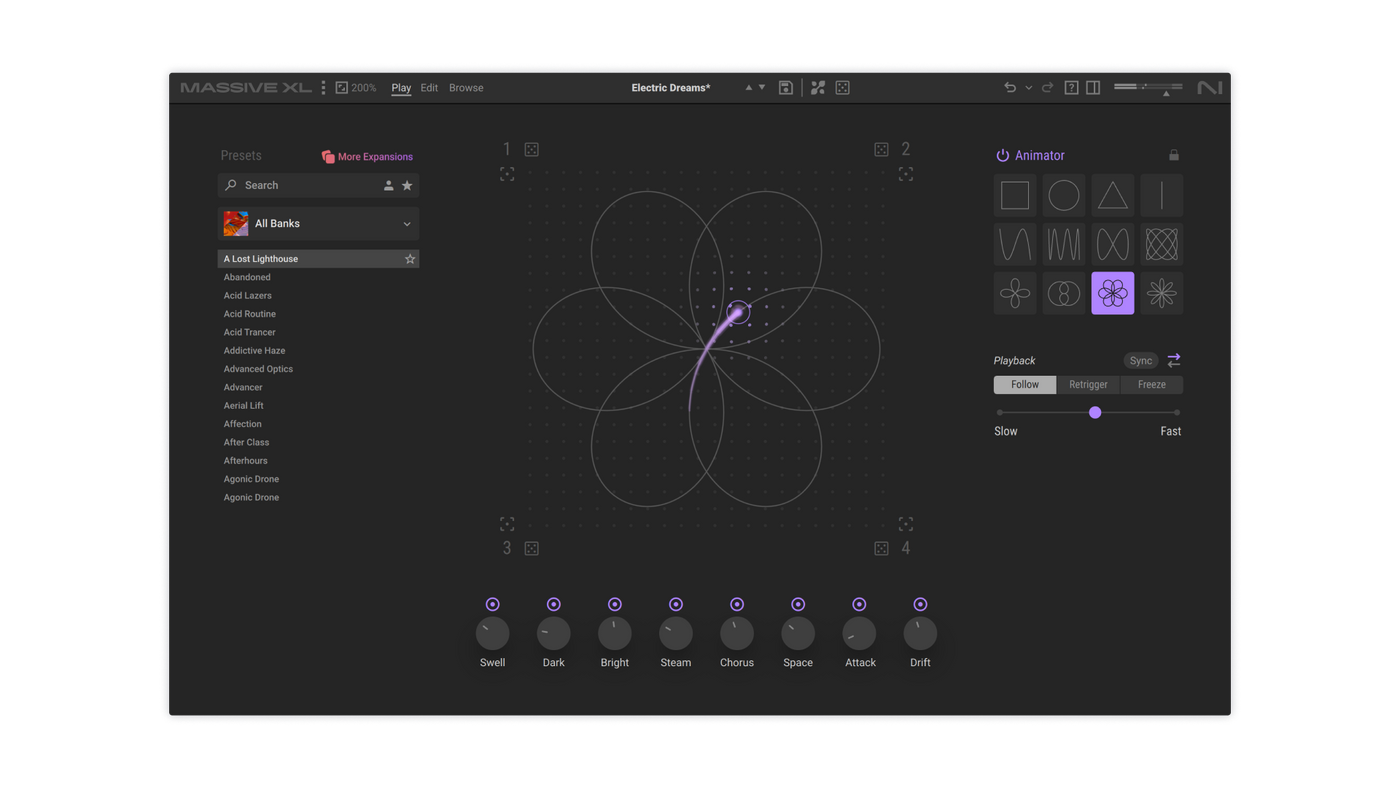Turn off the Animator power button
The height and width of the screenshot is (788, 1400).
(x=1002, y=156)
